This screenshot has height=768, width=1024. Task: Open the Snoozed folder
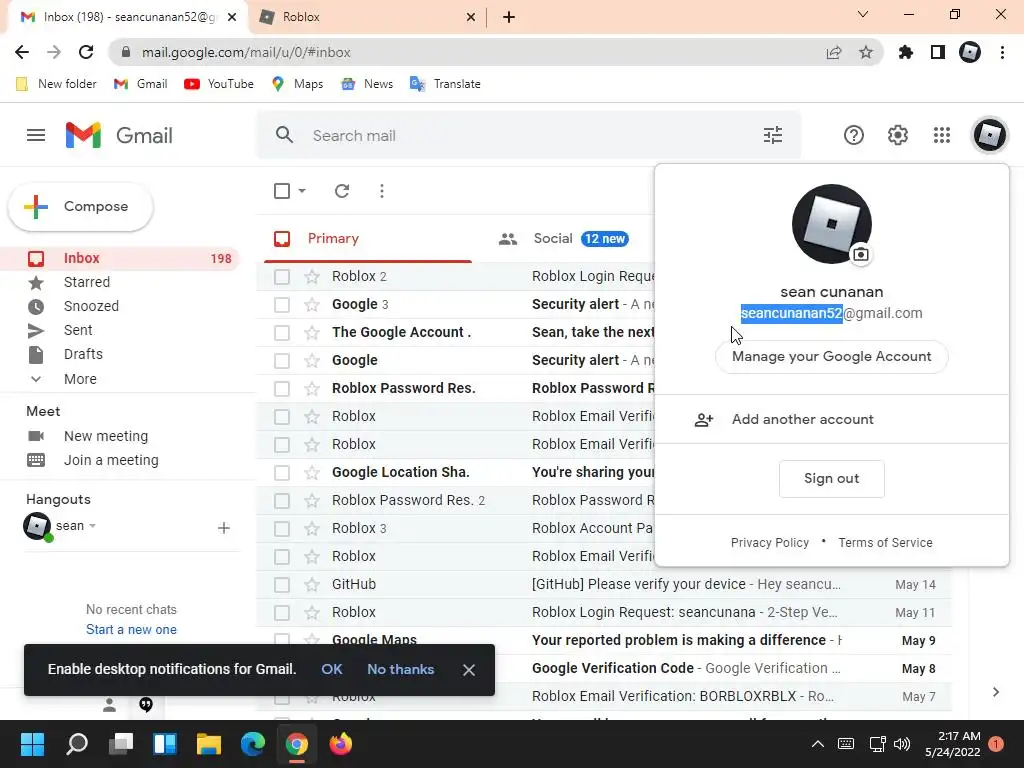pyautogui.click(x=91, y=306)
